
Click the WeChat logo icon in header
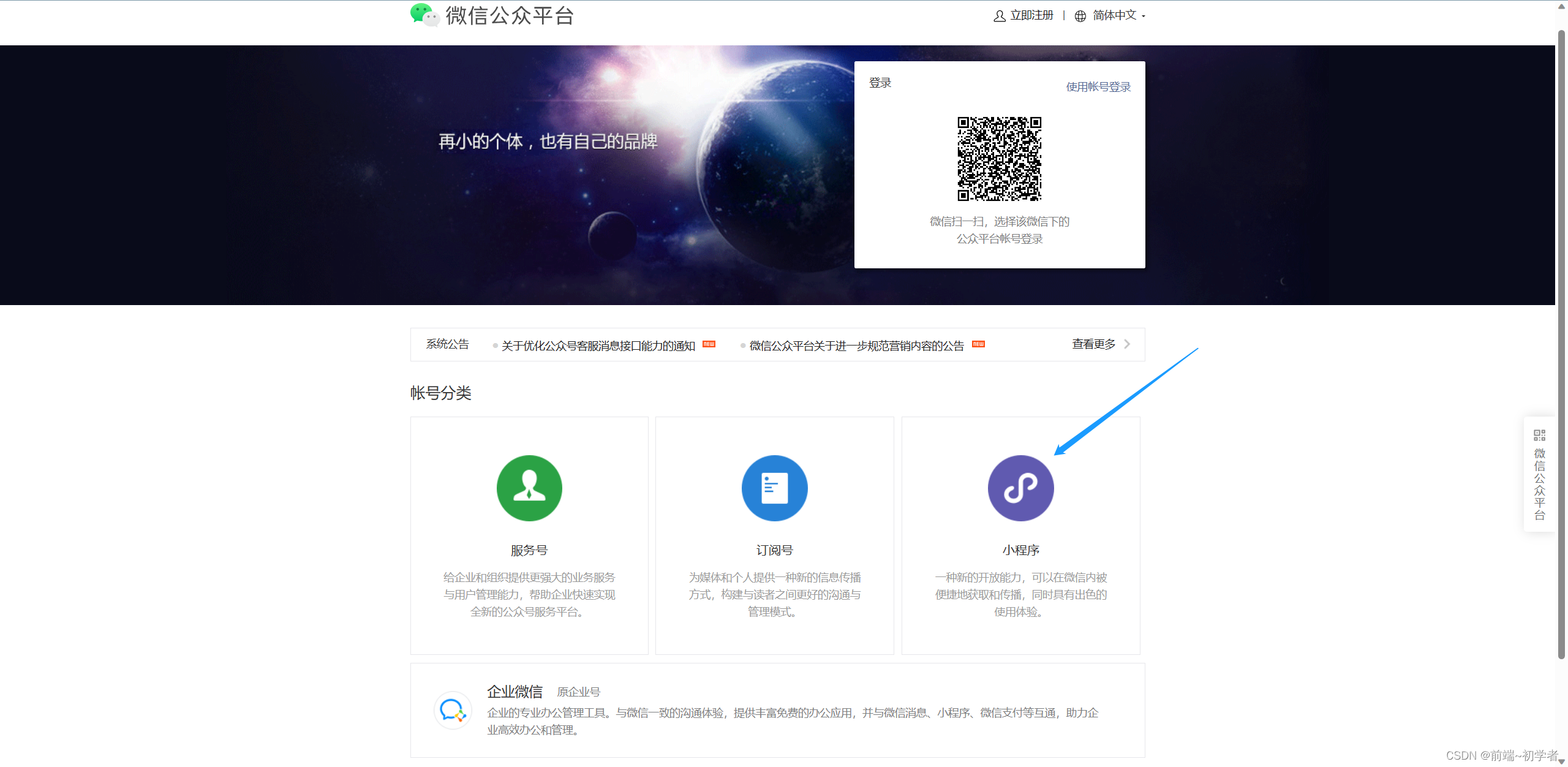[424, 15]
